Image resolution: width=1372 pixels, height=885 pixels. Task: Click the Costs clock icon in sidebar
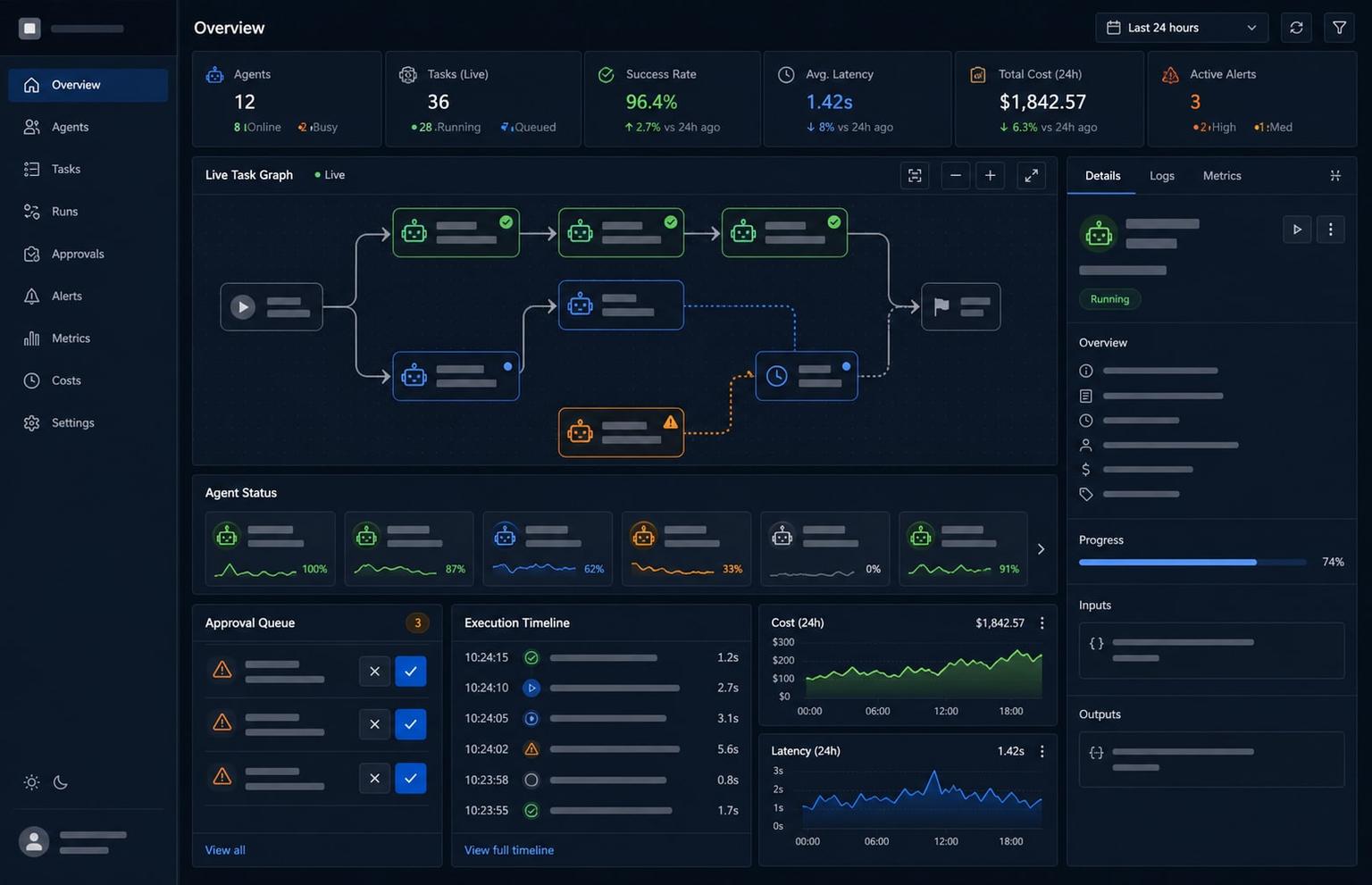pos(31,380)
